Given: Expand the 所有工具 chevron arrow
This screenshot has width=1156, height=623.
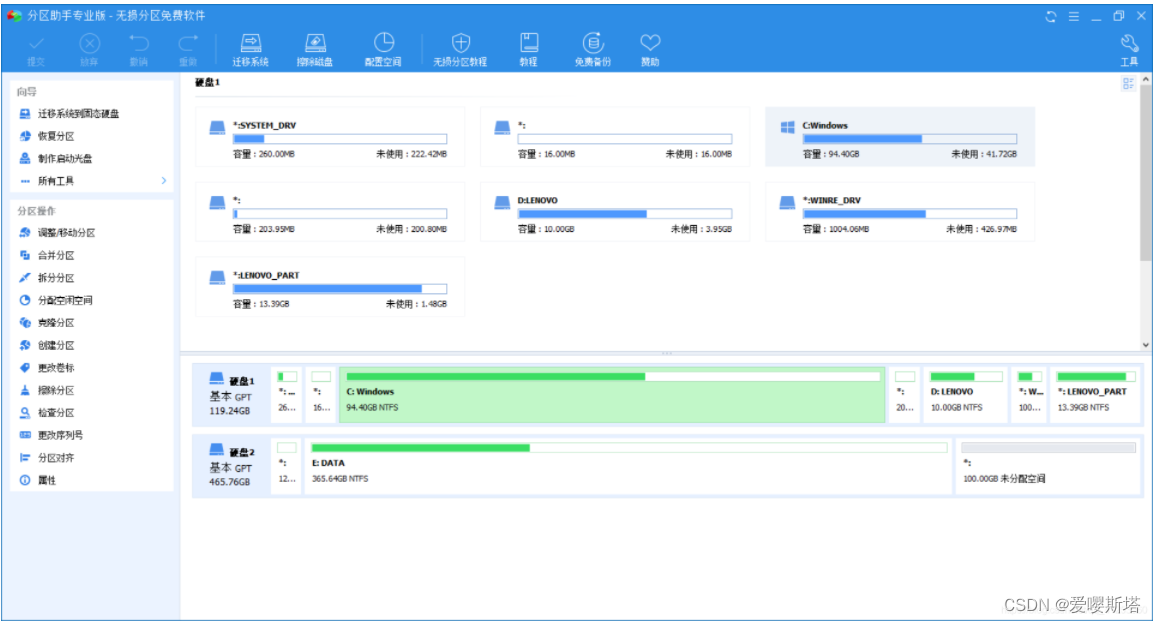Looking at the screenshot, I should pos(164,181).
